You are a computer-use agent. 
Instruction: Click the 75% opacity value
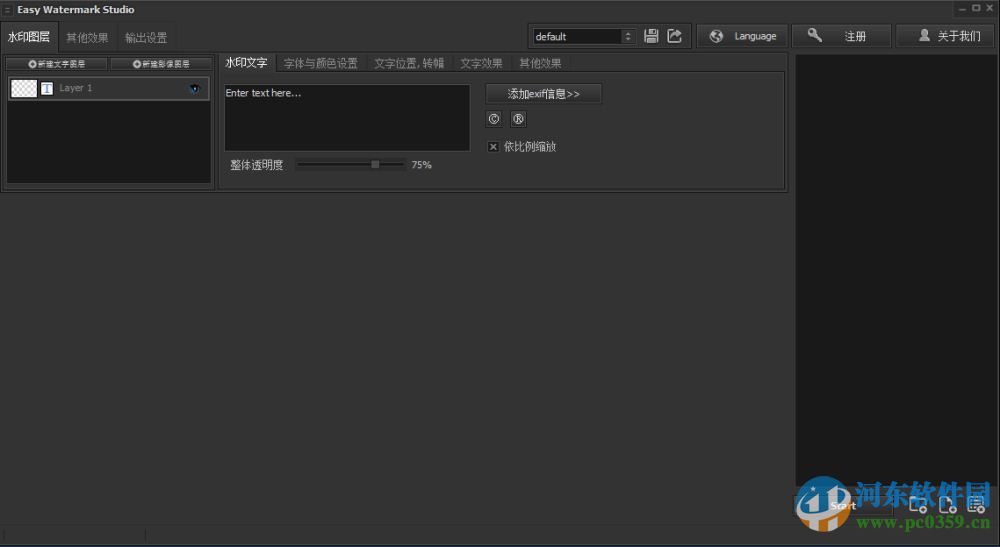pyautogui.click(x=422, y=164)
